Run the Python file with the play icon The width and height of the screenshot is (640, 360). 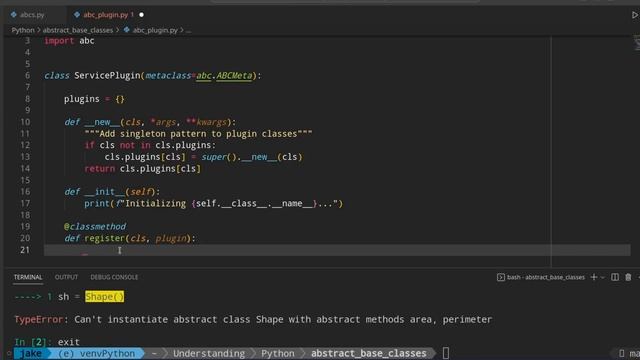click(635, 15)
